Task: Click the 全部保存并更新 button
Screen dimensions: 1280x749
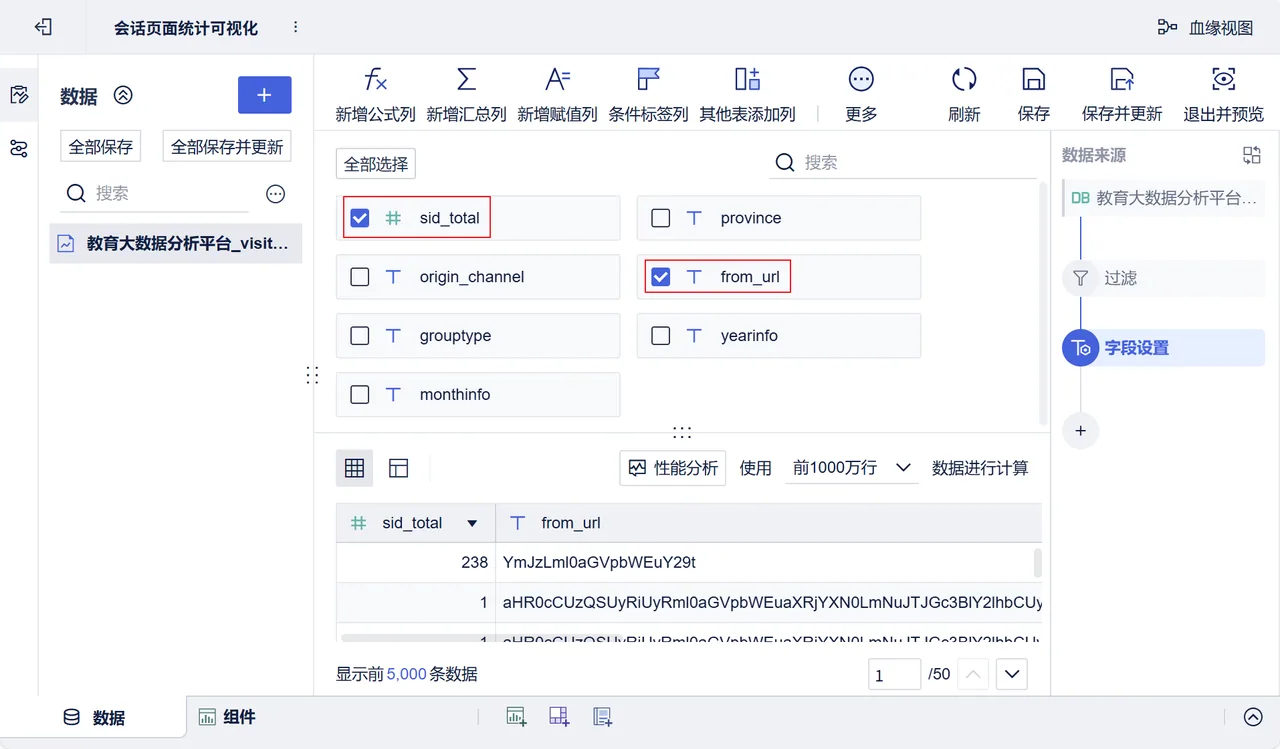Action: click(x=227, y=147)
